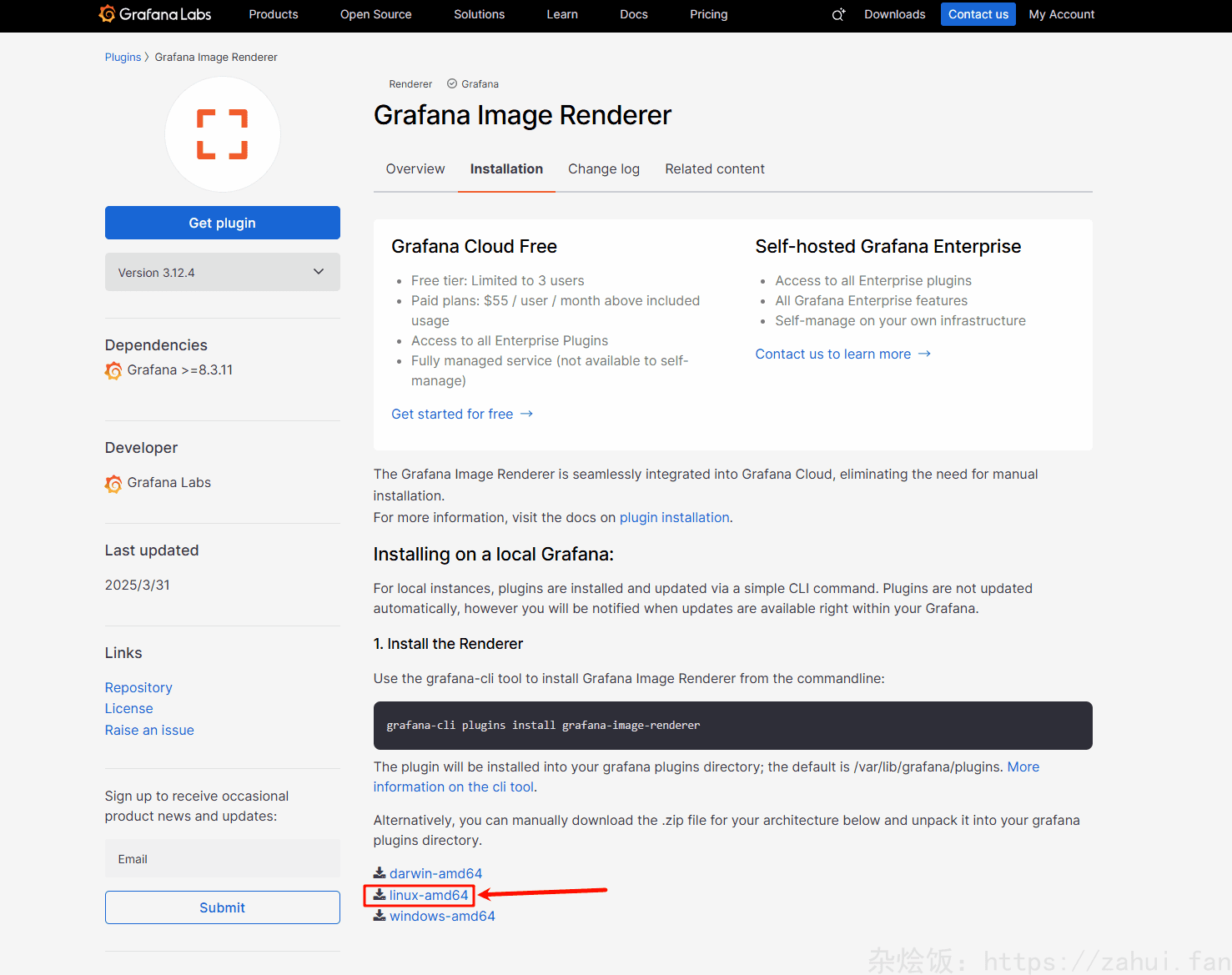Click the download icon beside windows-amd64

pyautogui.click(x=380, y=916)
